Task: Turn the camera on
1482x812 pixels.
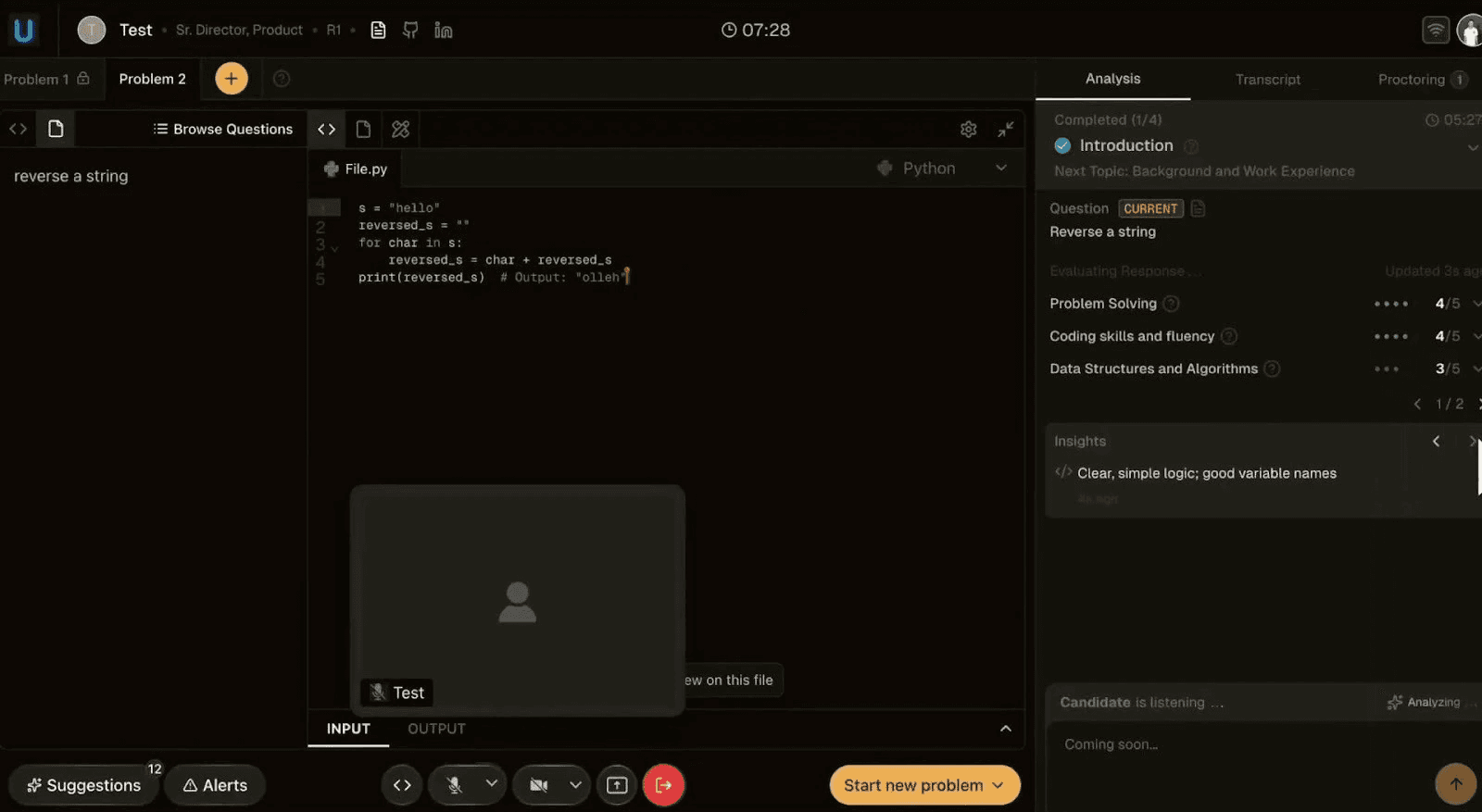Action: (x=539, y=785)
